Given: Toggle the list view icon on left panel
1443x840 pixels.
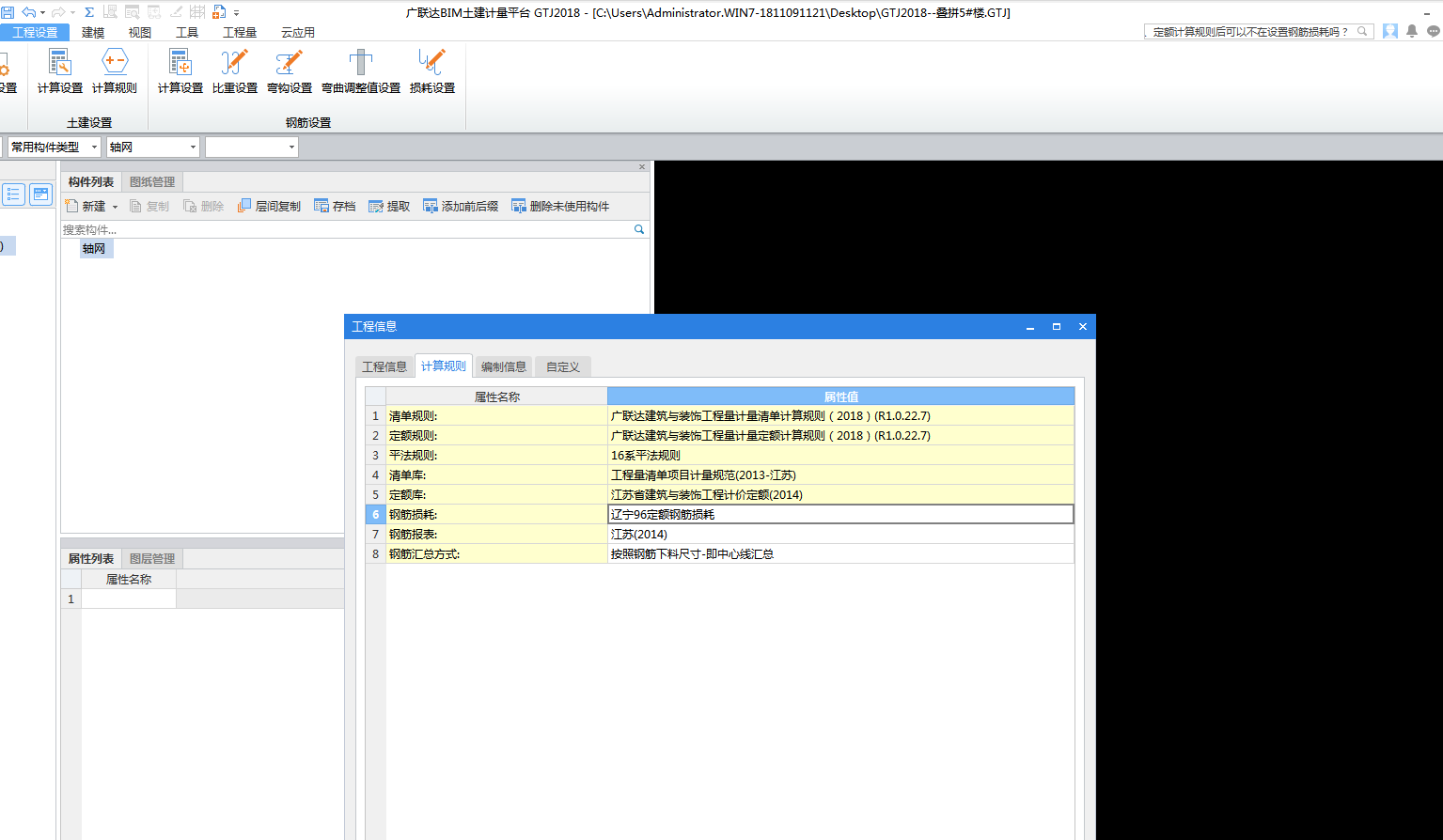Looking at the screenshot, I should [13, 194].
